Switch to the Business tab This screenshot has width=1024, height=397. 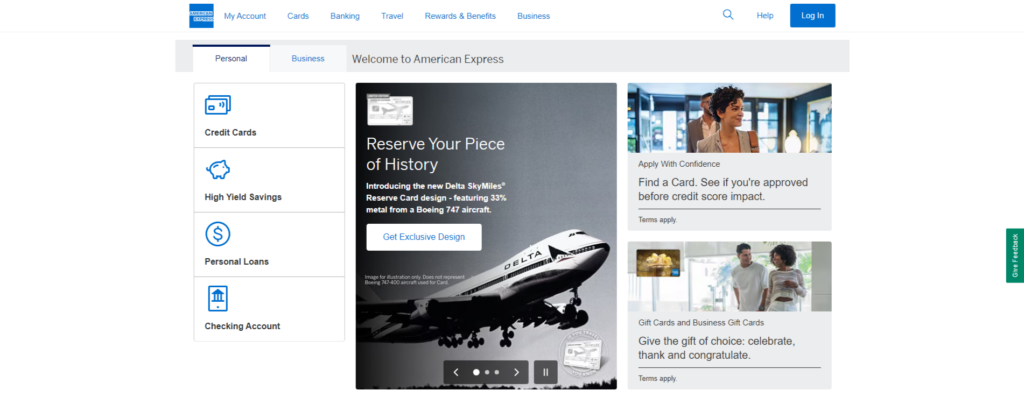point(308,58)
